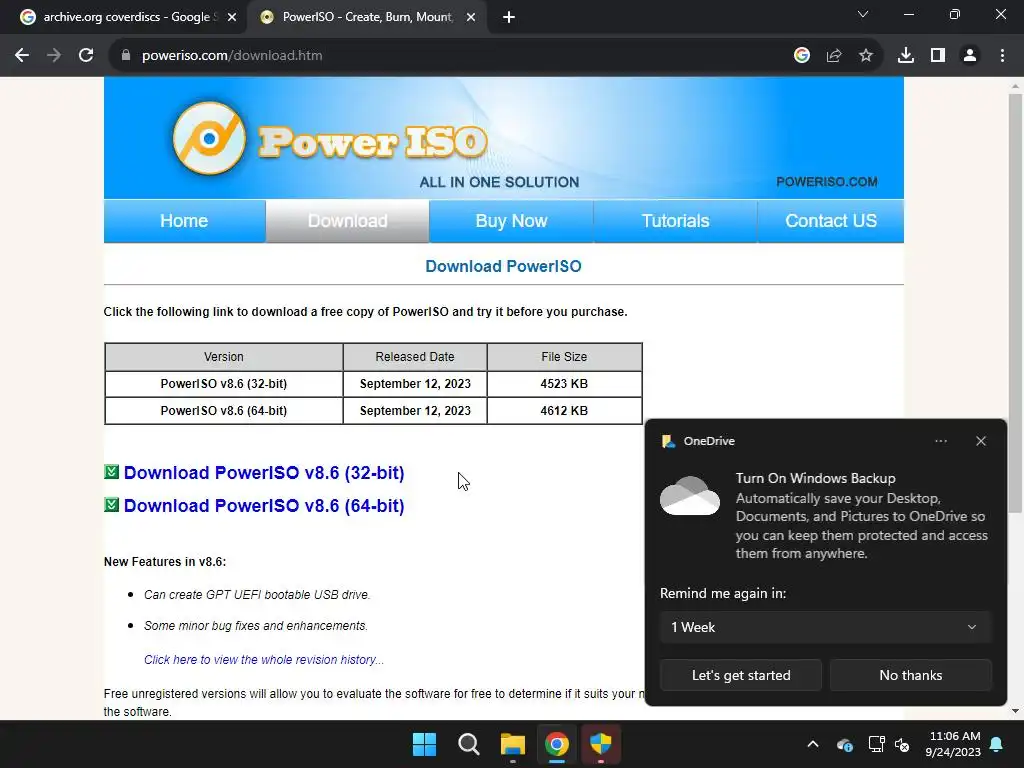Open Contact US navigation item

click(831, 221)
